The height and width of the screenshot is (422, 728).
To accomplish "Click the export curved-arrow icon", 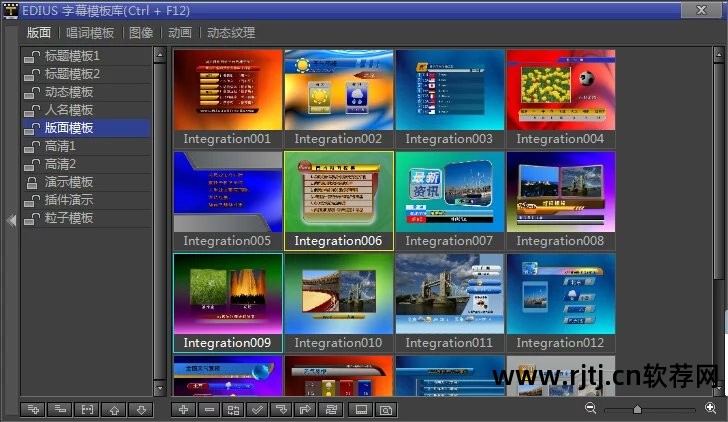I will [x=306, y=409].
